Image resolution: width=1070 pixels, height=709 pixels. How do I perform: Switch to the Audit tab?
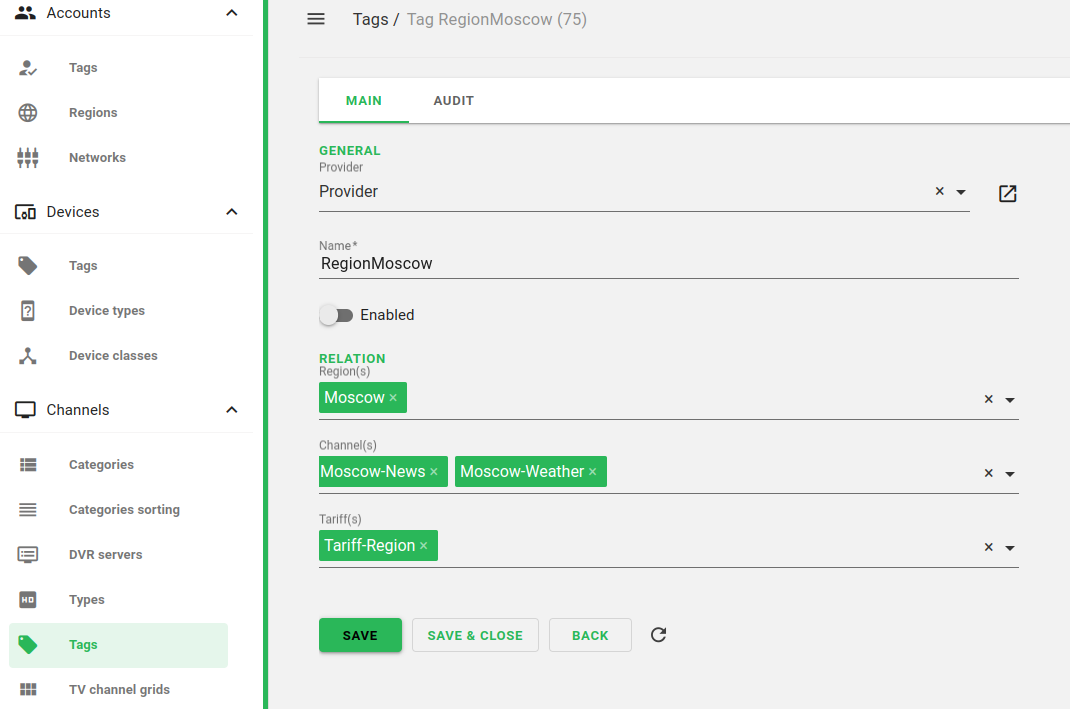tap(453, 101)
